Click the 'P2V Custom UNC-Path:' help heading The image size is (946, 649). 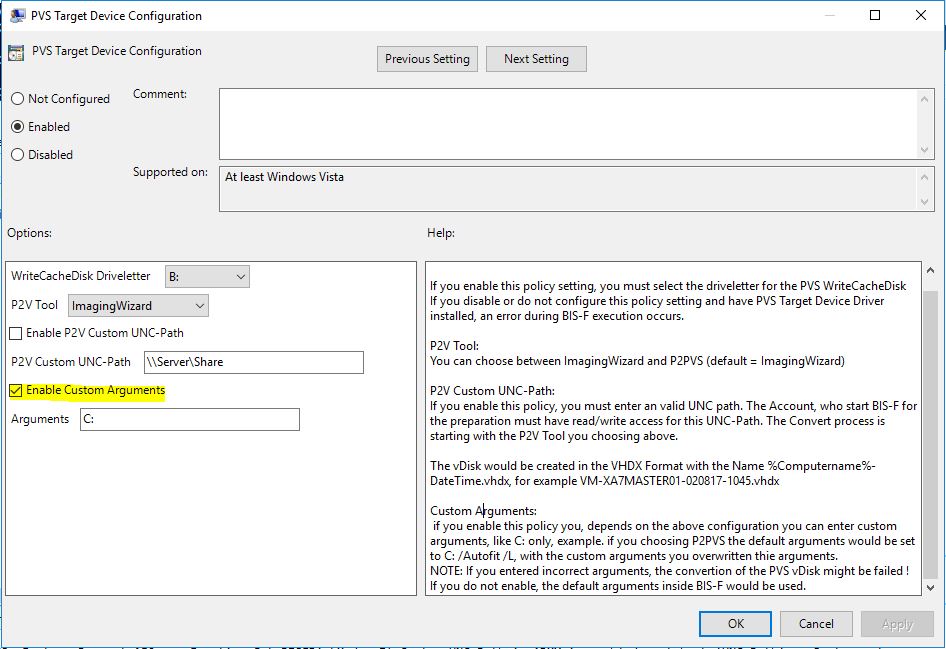(492, 391)
